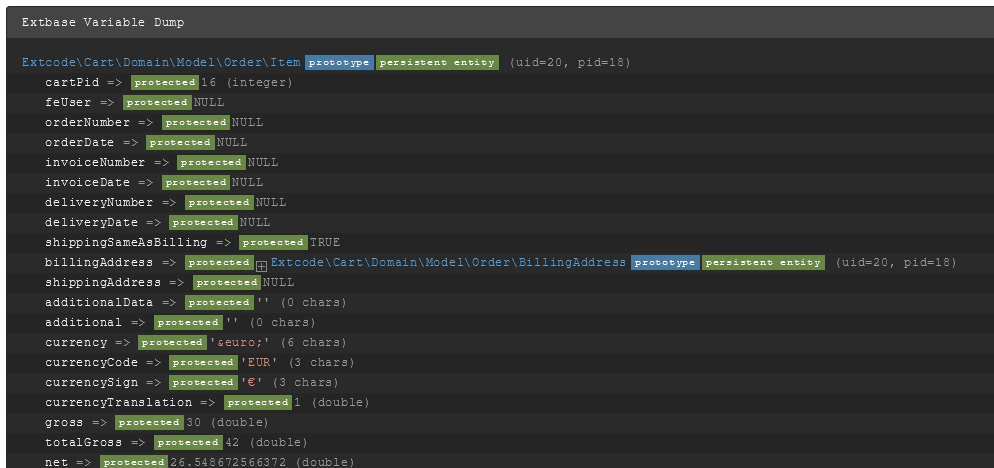994x468 pixels.
Task: Click the protected badge on feUser row
Action: (157, 102)
